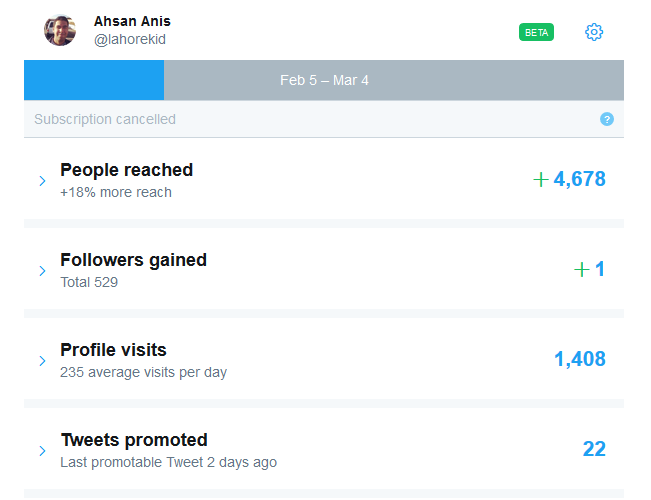Image resolution: width=651 pixels, height=500 pixels.
Task: Click the People reached heading
Action: point(126,170)
